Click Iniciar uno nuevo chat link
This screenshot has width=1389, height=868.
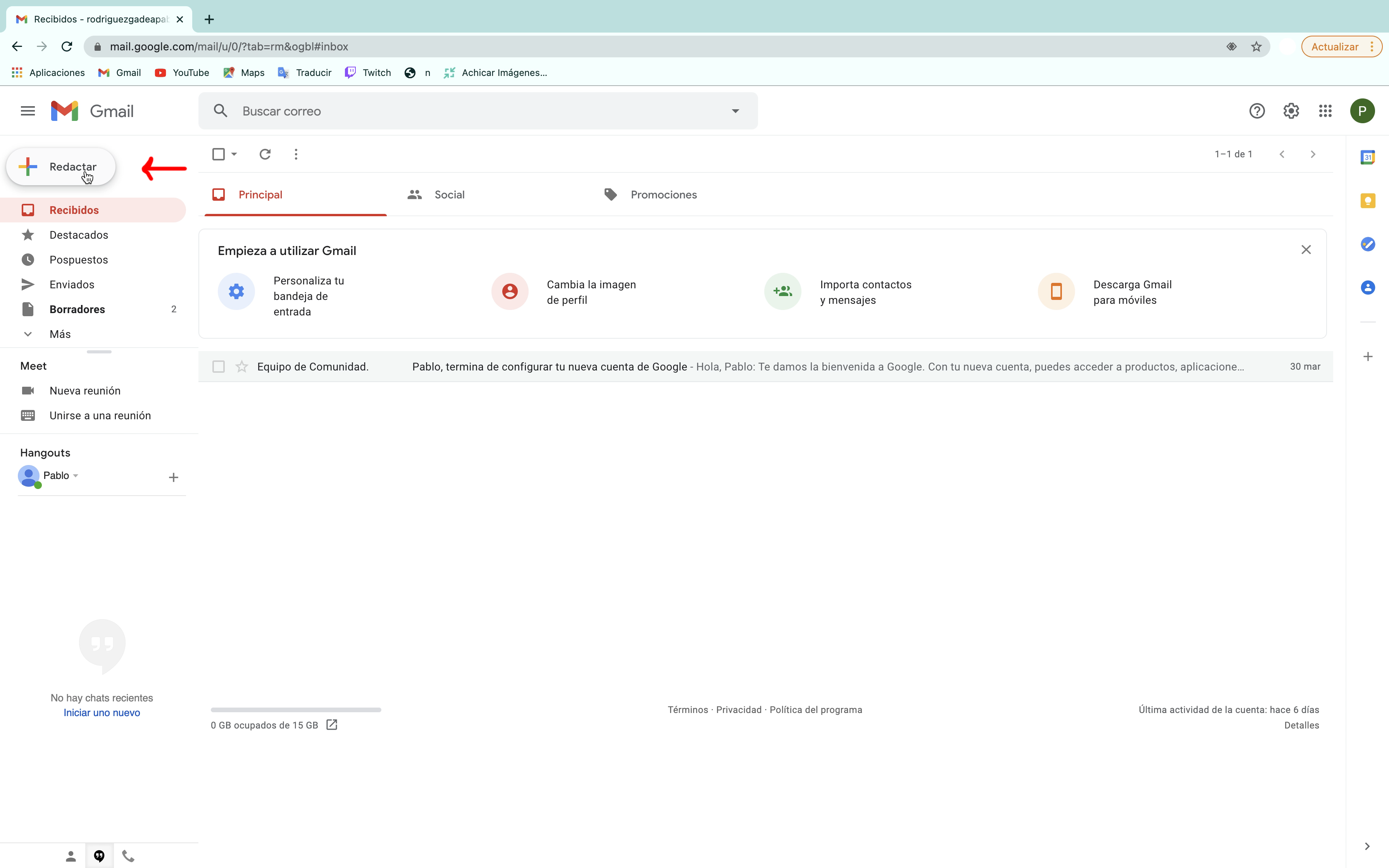[x=101, y=712]
